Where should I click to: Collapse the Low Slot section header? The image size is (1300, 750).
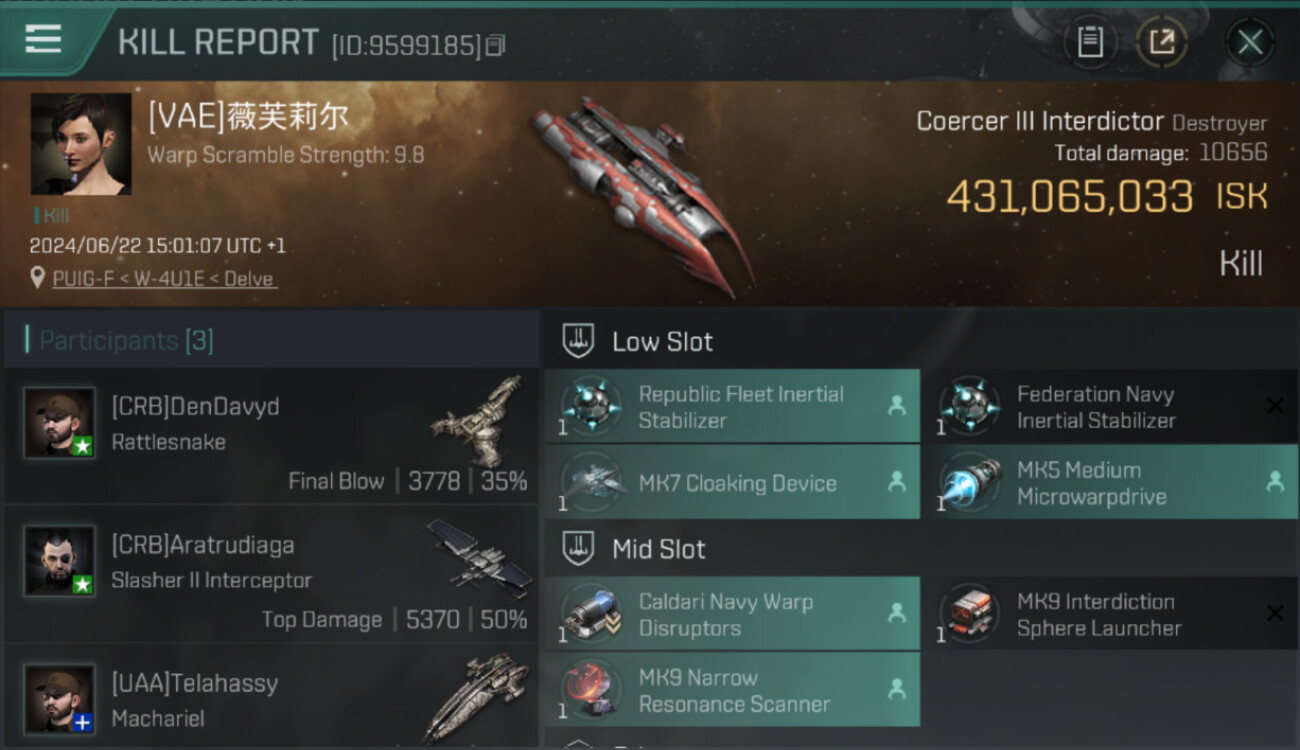click(x=920, y=342)
